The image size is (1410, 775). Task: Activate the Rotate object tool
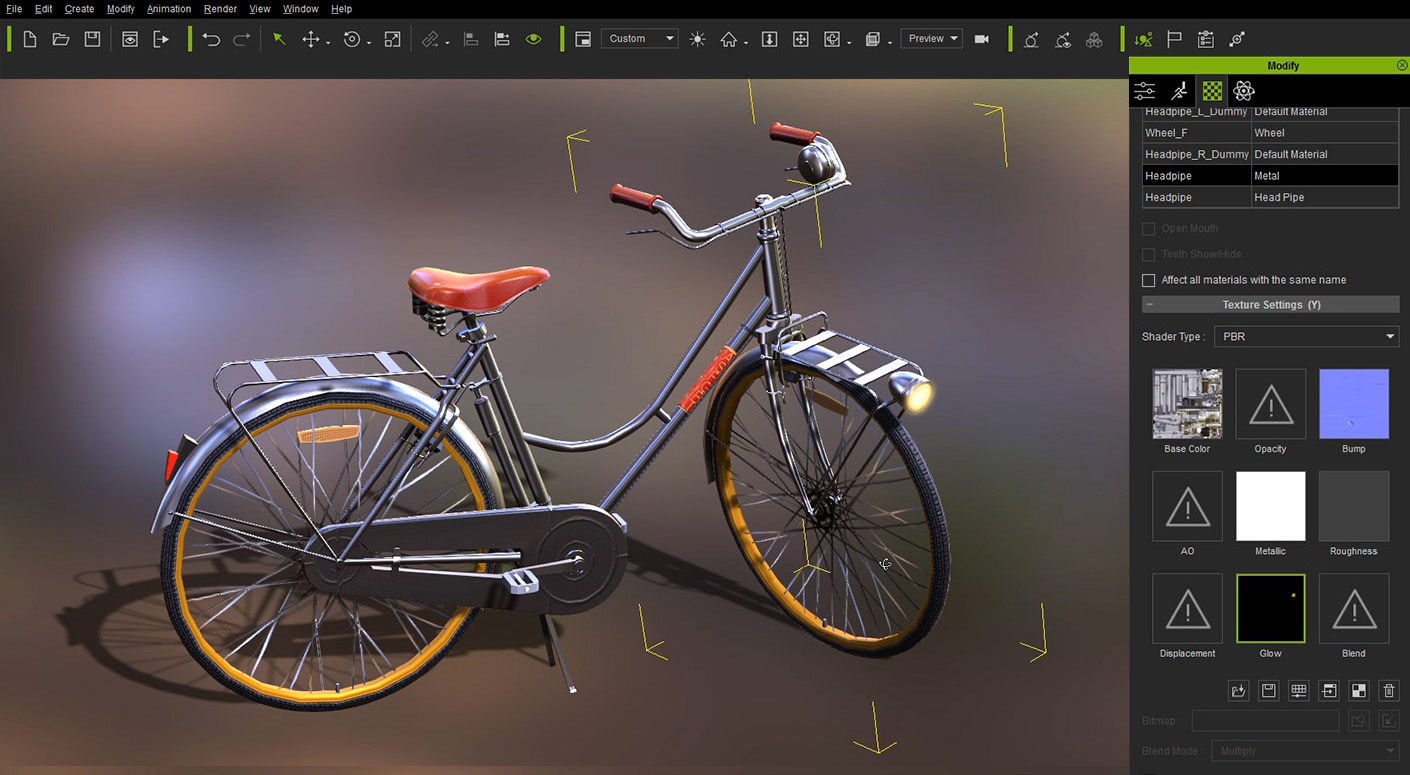point(352,39)
